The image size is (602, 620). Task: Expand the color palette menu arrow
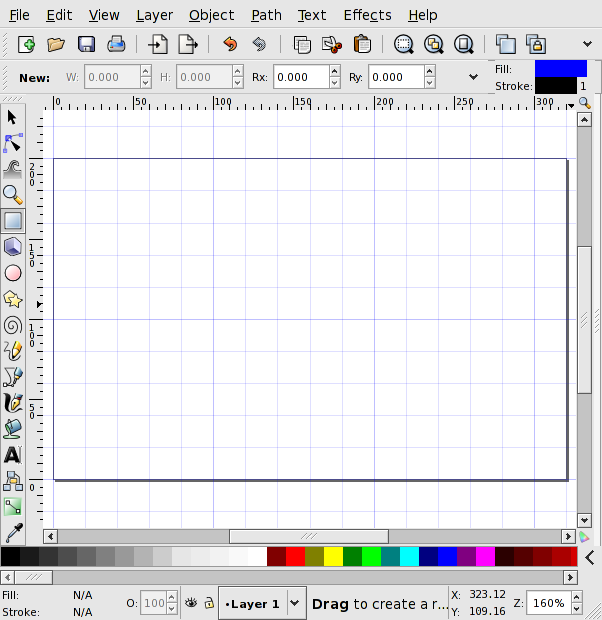click(590, 557)
